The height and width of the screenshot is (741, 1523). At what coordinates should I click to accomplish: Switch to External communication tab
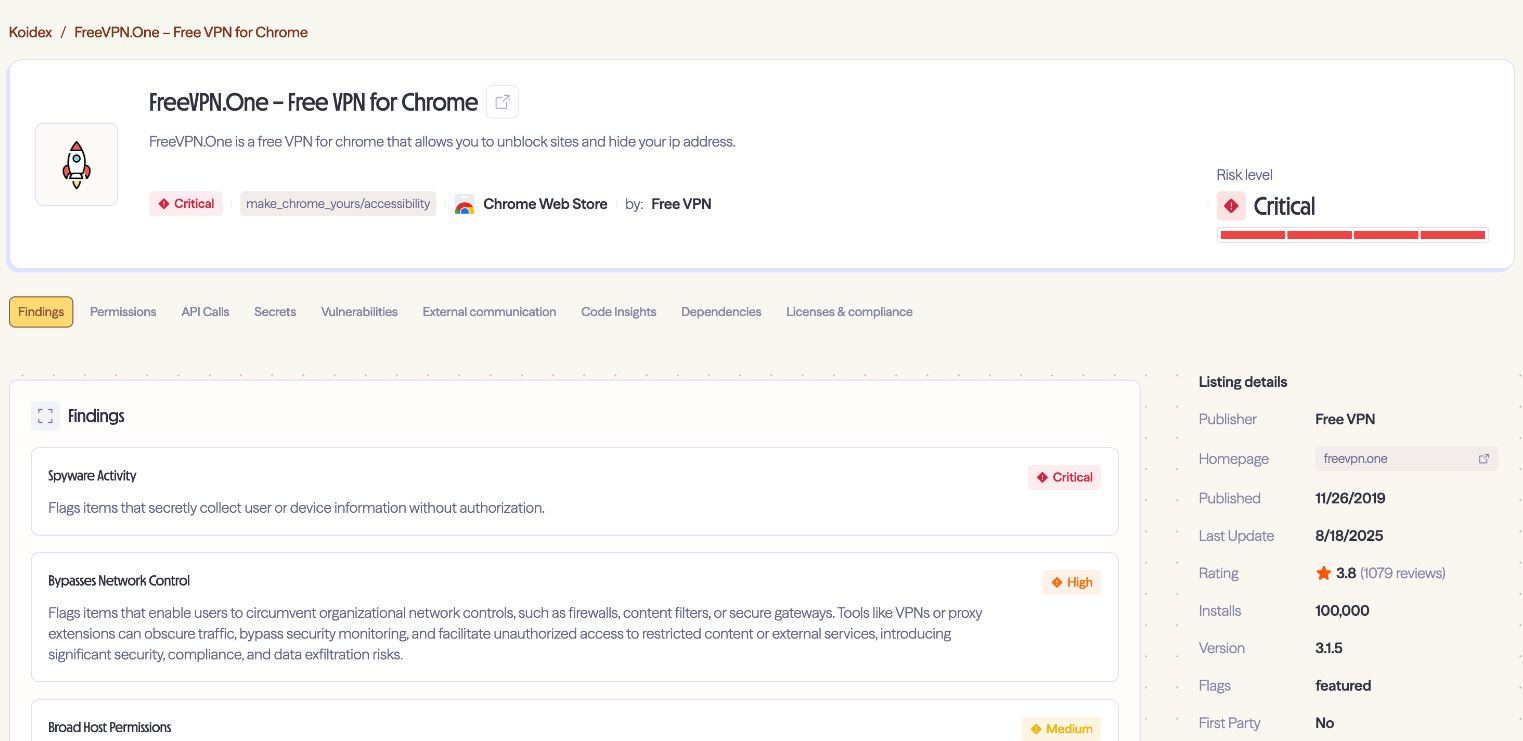[489, 312]
